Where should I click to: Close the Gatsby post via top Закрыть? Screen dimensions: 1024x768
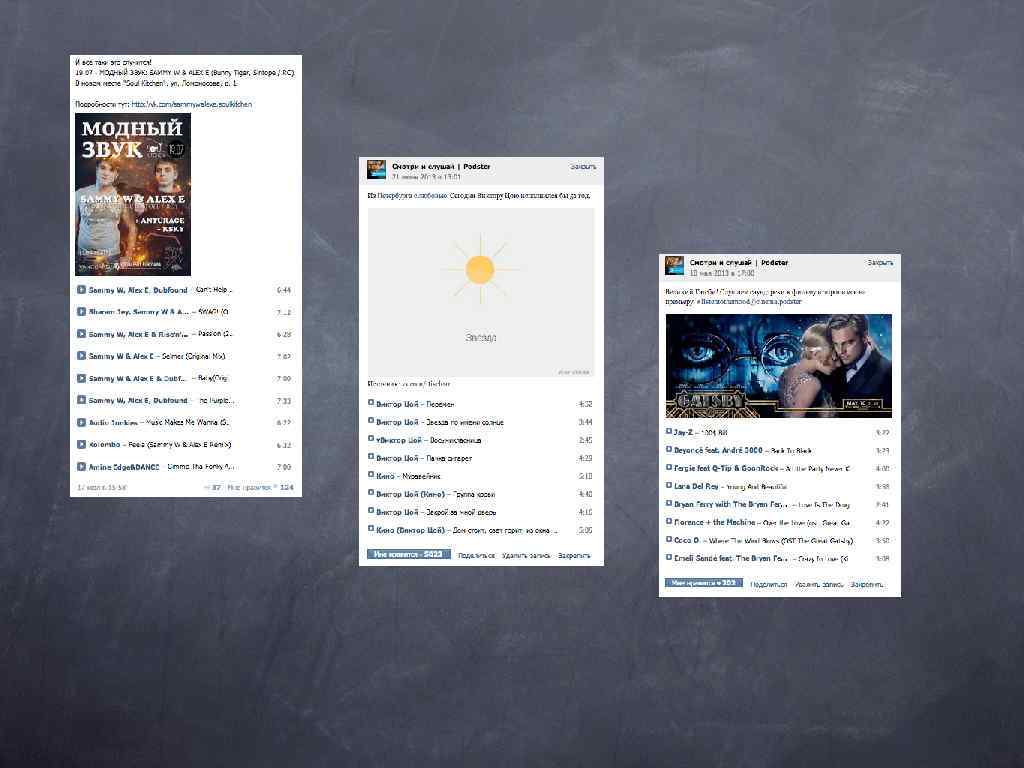[880, 263]
